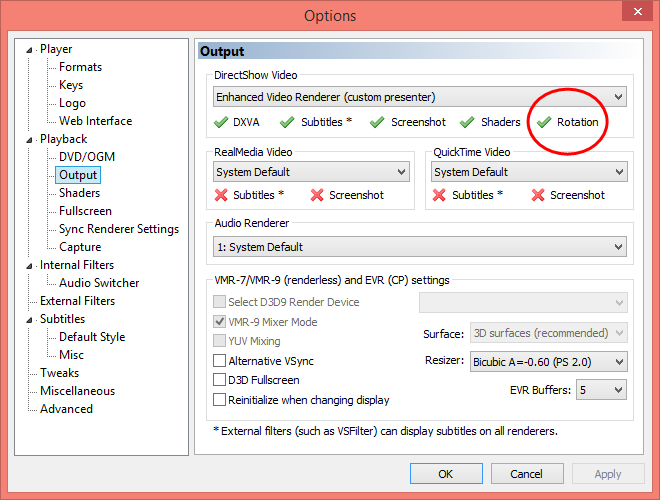The image size is (660, 500).
Task: Select Shaders in the options tree
Action: [79, 193]
